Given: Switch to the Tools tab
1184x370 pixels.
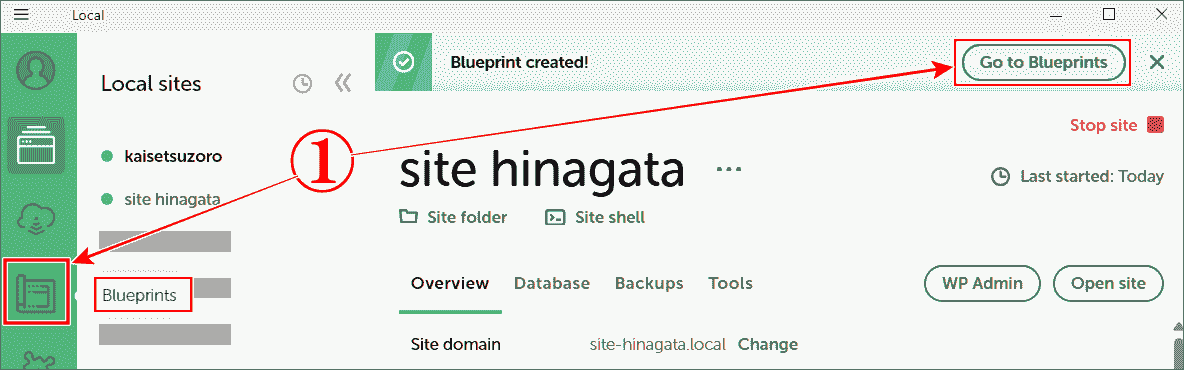Looking at the screenshot, I should coord(730,284).
